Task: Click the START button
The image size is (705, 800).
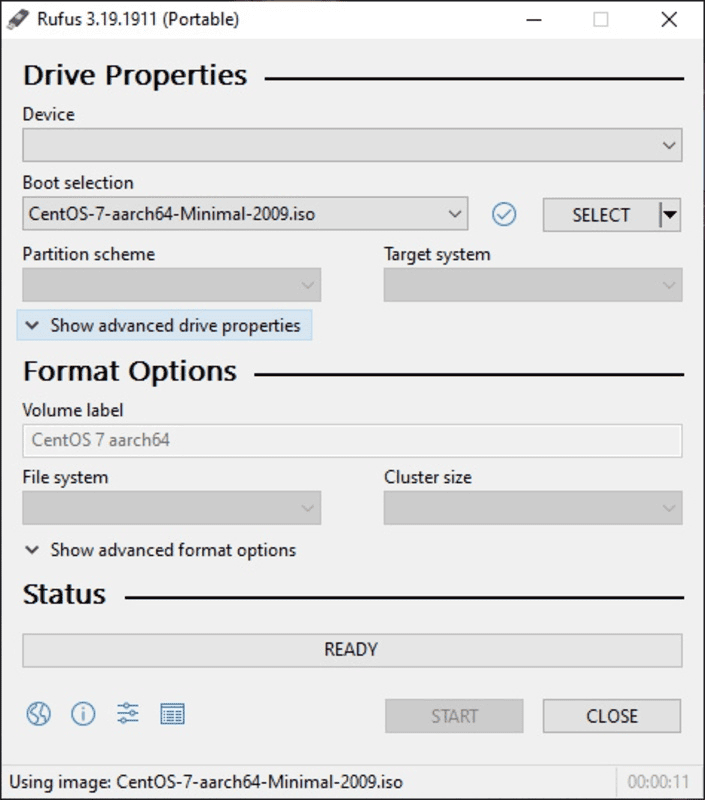Action: click(454, 716)
